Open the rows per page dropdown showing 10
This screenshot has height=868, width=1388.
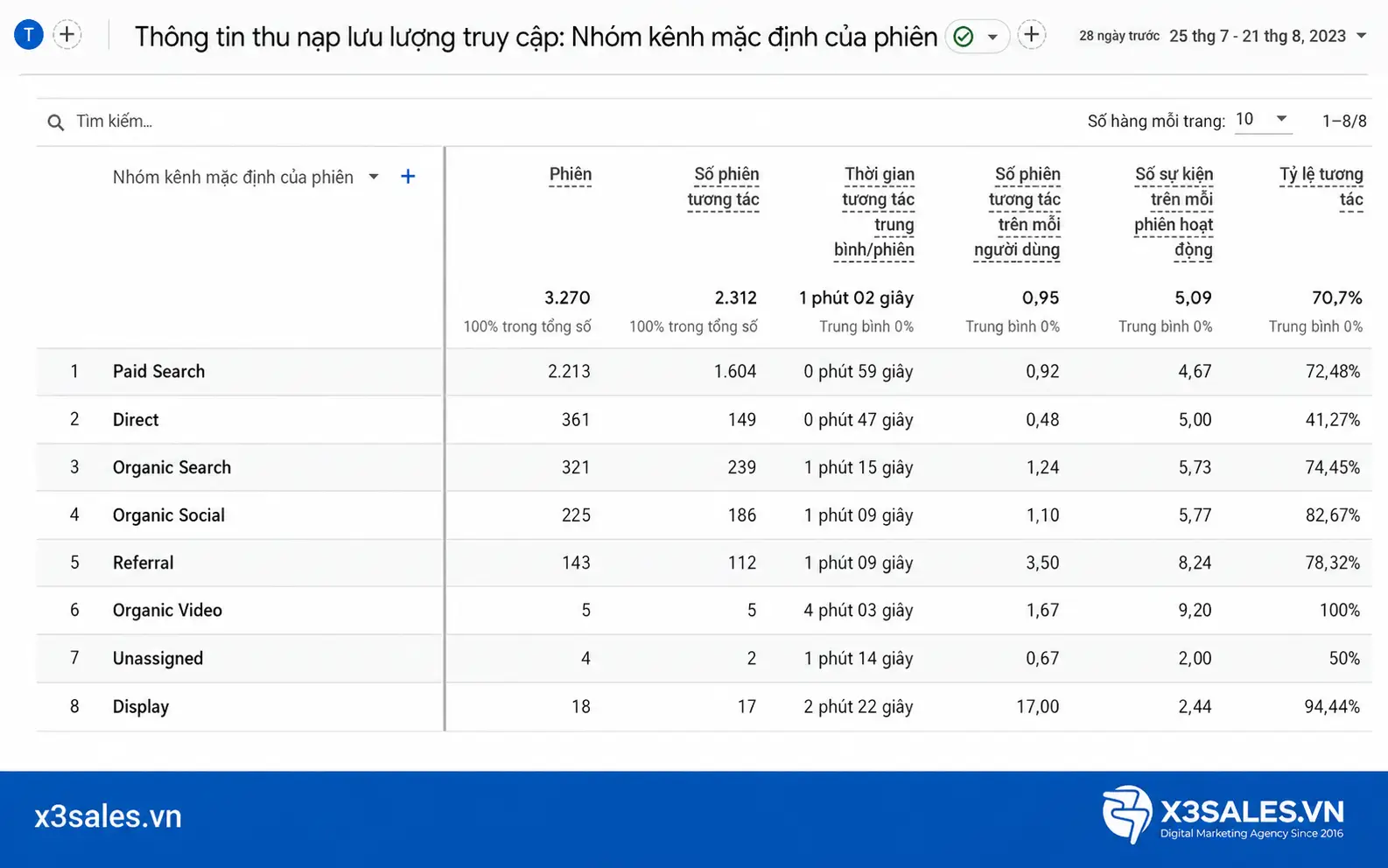click(x=1263, y=119)
